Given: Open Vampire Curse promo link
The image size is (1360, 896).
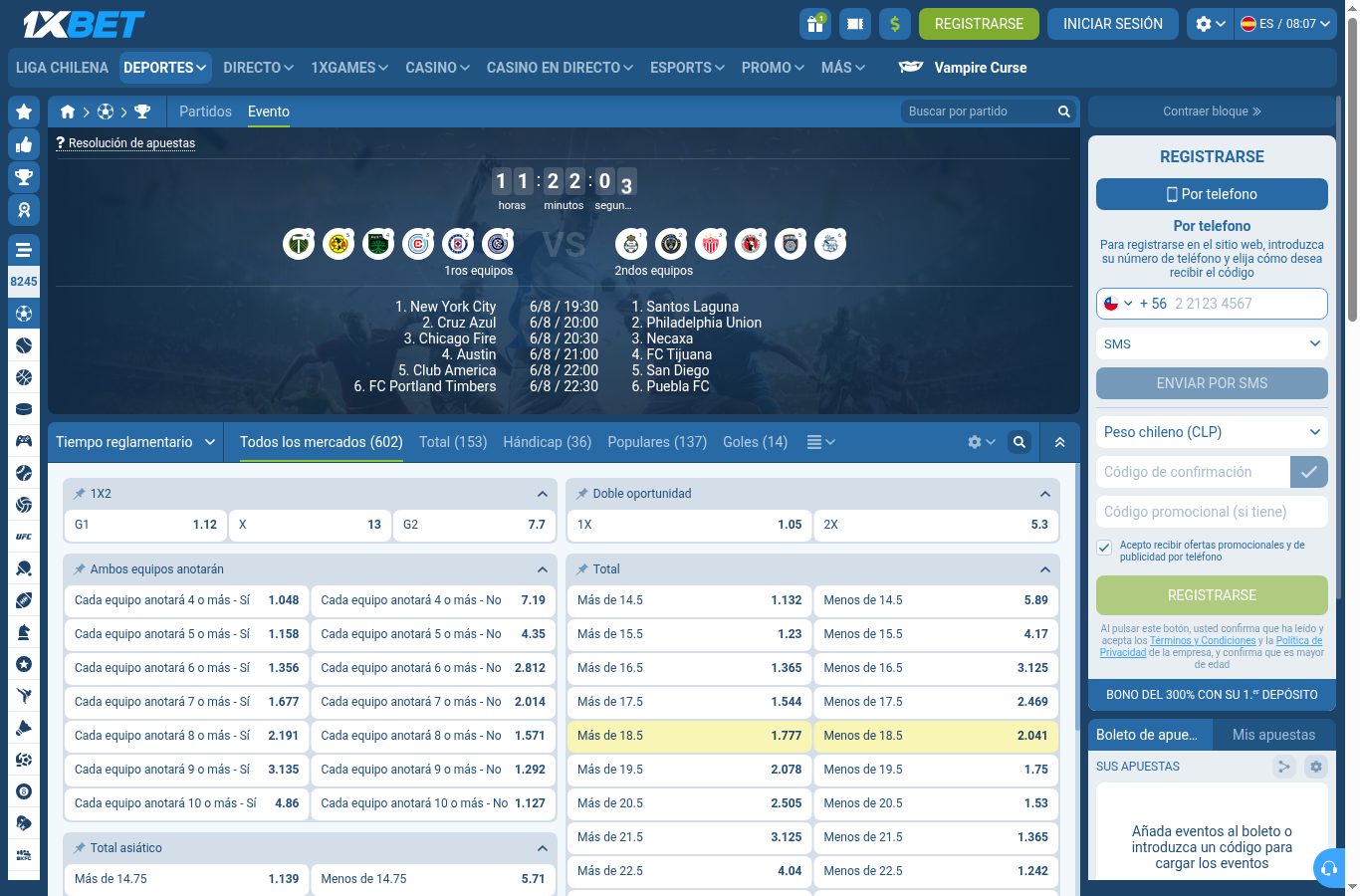Looking at the screenshot, I should click(962, 68).
